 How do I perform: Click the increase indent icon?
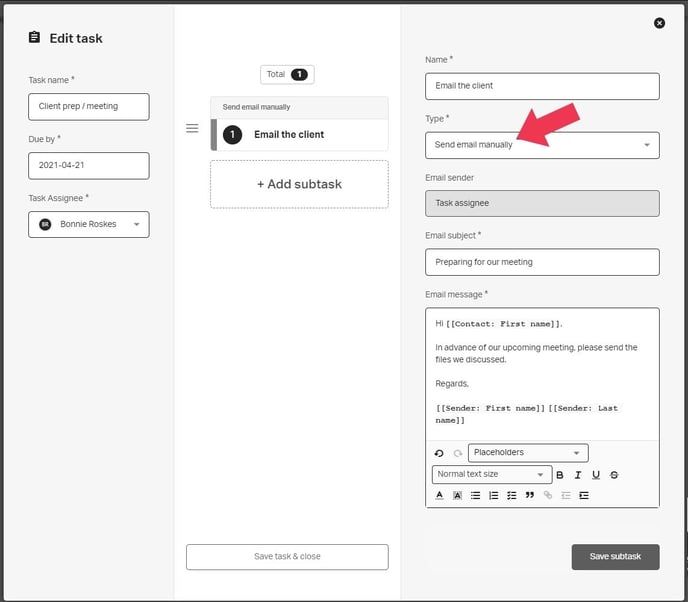[x=584, y=495]
